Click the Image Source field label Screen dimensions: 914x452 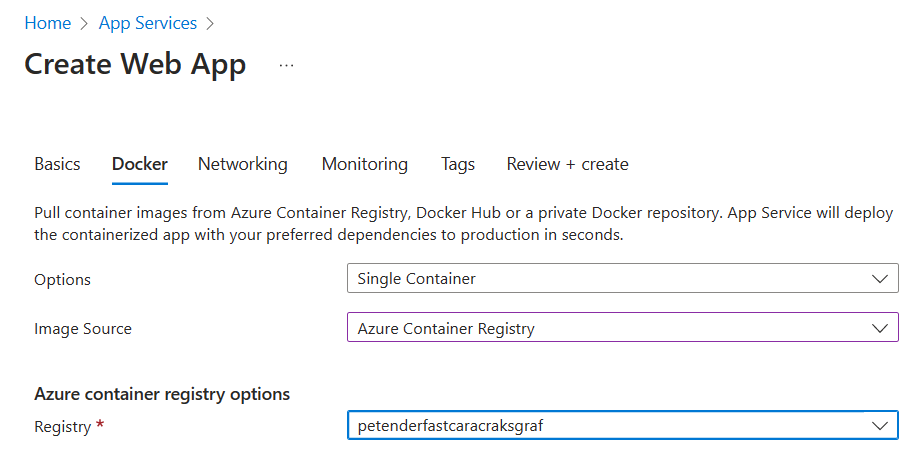tap(83, 329)
